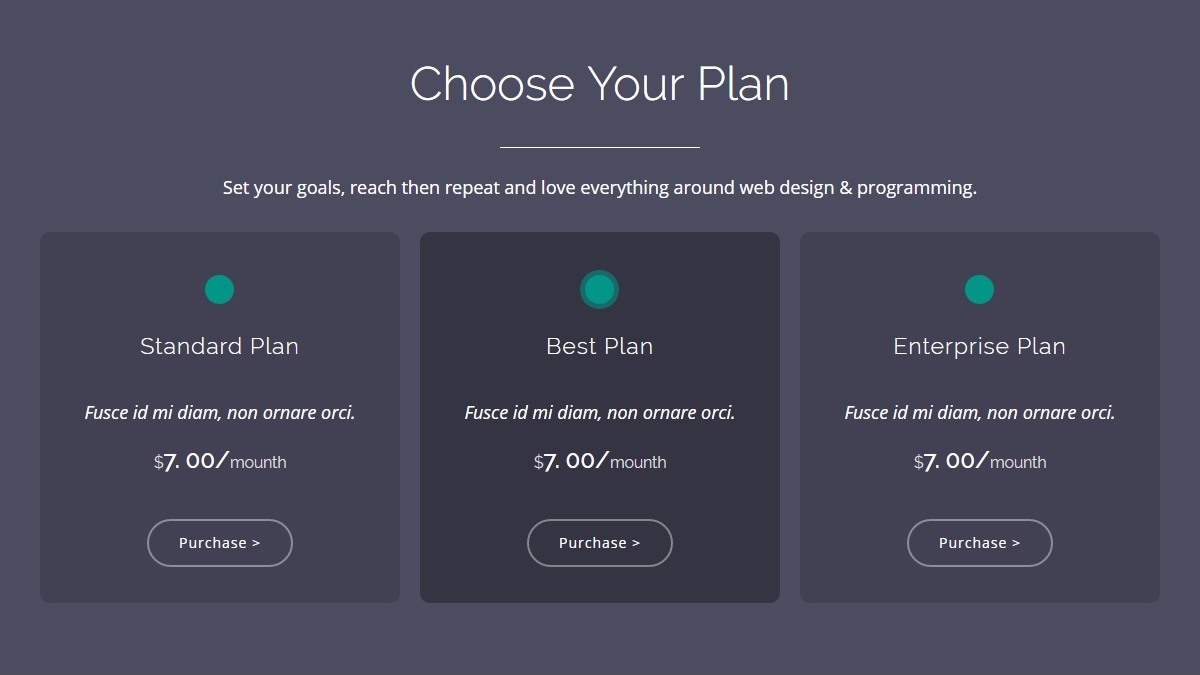
Task: Click the Enterprise Plan title
Action: (x=979, y=346)
